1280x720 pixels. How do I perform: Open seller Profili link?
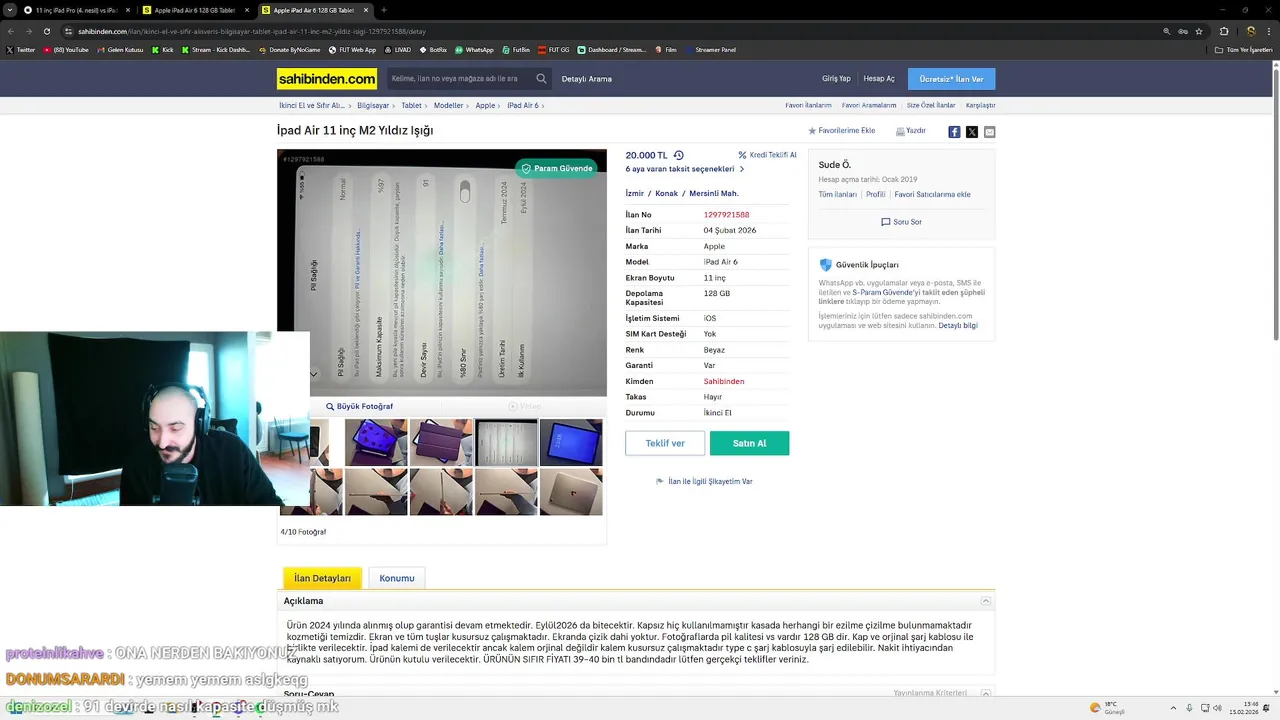coord(876,195)
